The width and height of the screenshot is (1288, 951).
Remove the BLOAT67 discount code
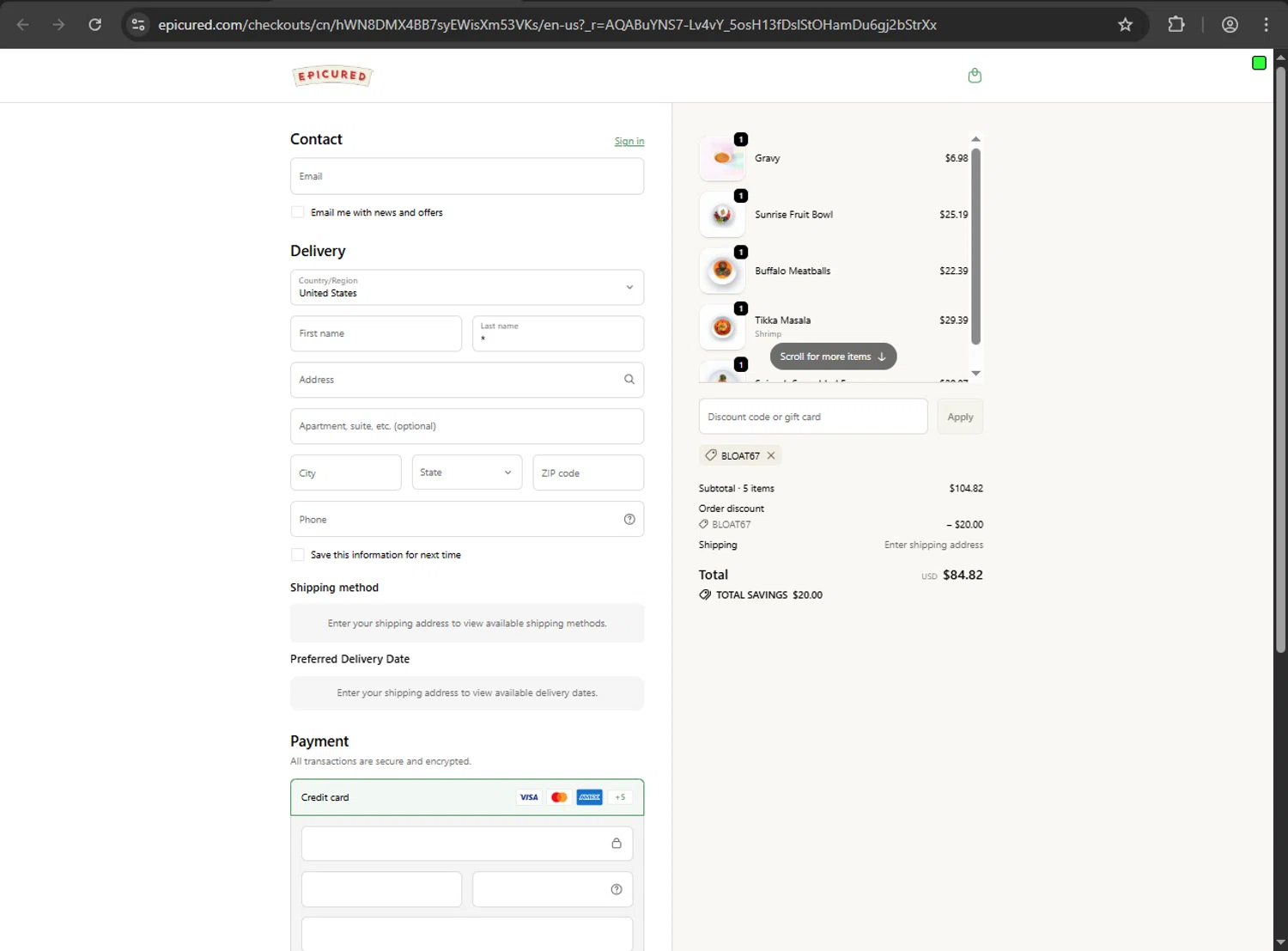tap(771, 455)
